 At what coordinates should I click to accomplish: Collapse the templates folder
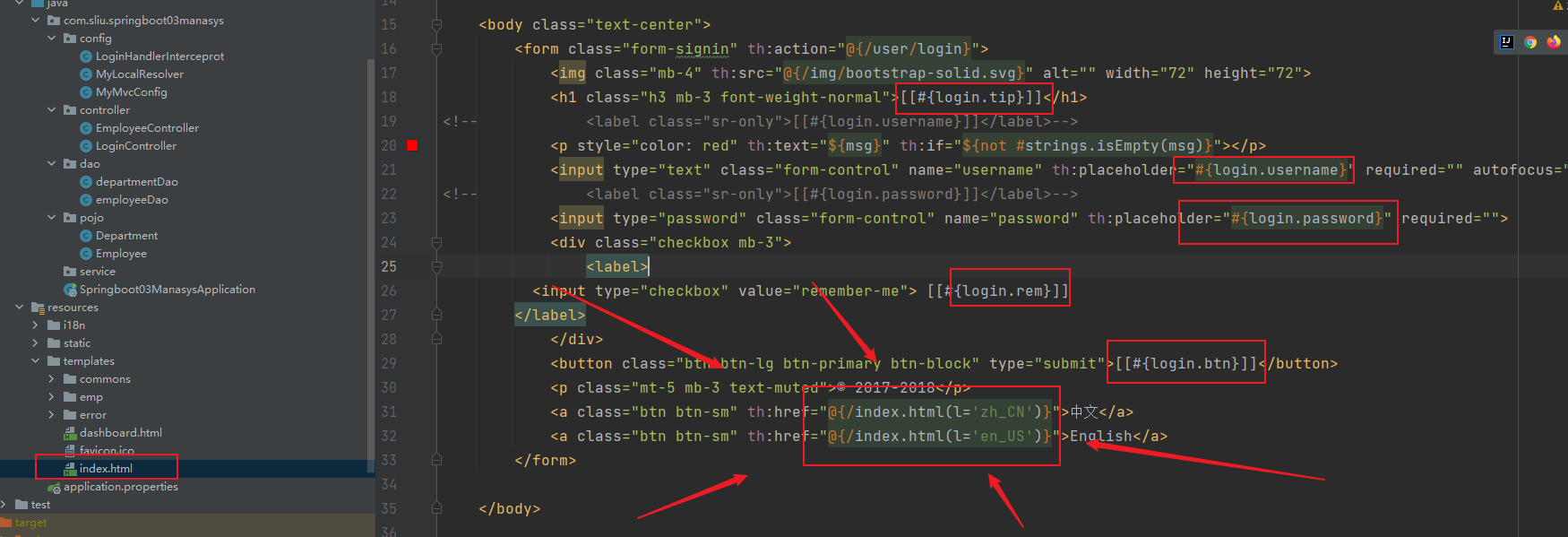point(36,361)
